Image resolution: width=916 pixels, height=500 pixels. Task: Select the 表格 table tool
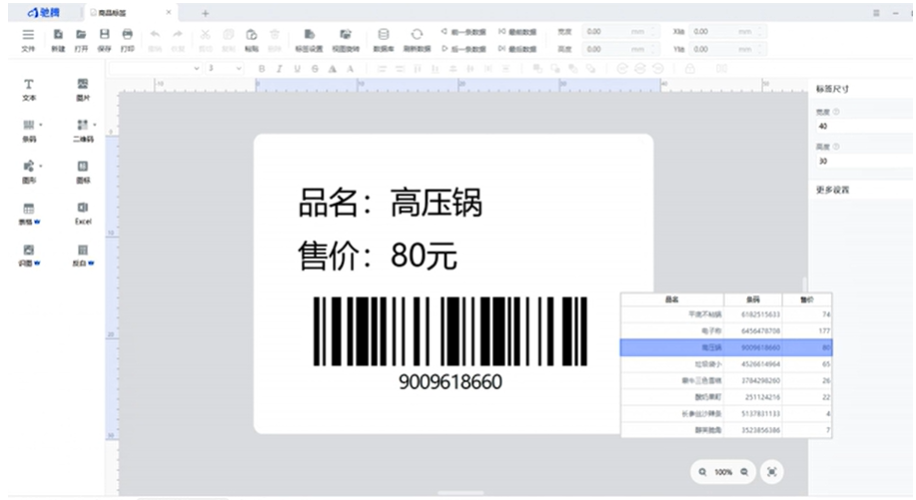[x=28, y=214]
